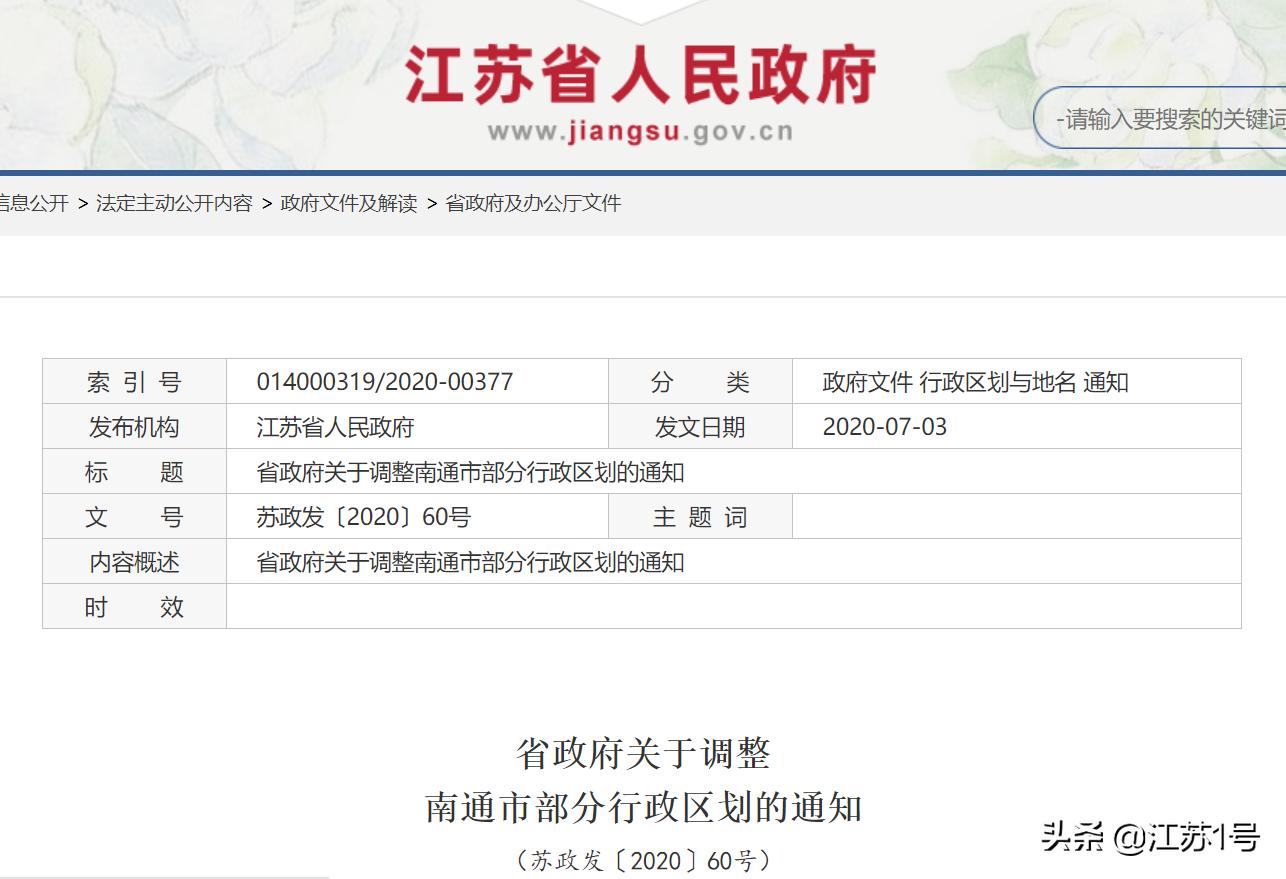Screen dimensions: 1286x879
Task: Click the index number 014000319/2020-00377
Action: click(384, 381)
